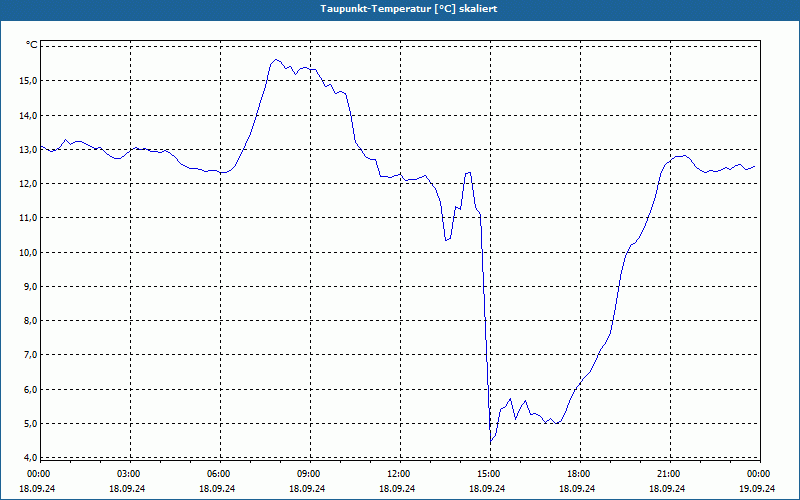Viewport: 800px width, 500px height.
Task: Select the 6,0 y-axis label
Action: pyautogui.click(x=30, y=389)
